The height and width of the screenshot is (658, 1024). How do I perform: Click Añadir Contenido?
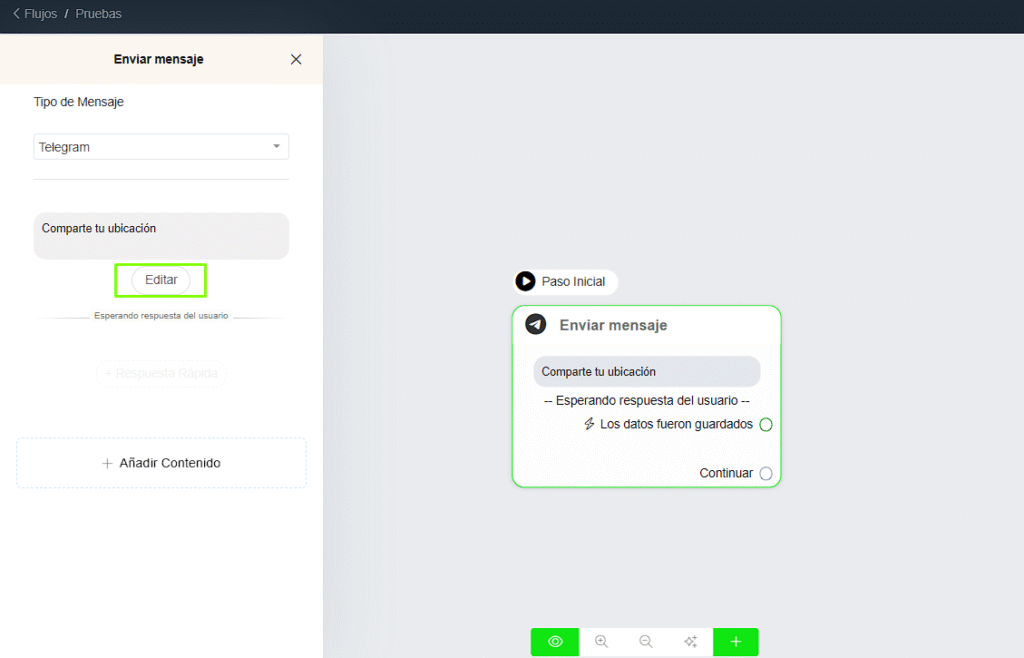click(x=161, y=463)
